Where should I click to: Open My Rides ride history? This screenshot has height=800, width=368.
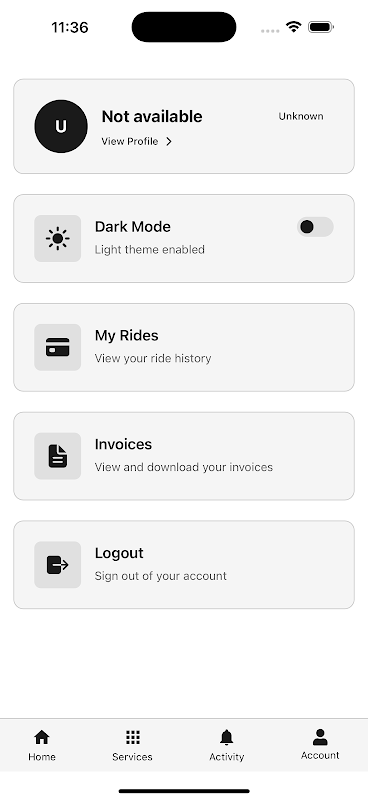184,347
